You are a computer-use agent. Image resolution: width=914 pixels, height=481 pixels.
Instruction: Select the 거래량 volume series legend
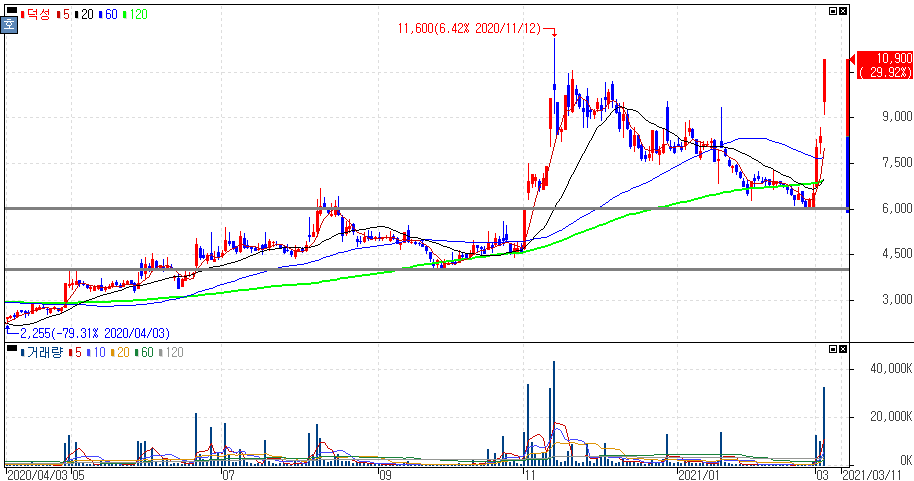[x=42, y=352]
